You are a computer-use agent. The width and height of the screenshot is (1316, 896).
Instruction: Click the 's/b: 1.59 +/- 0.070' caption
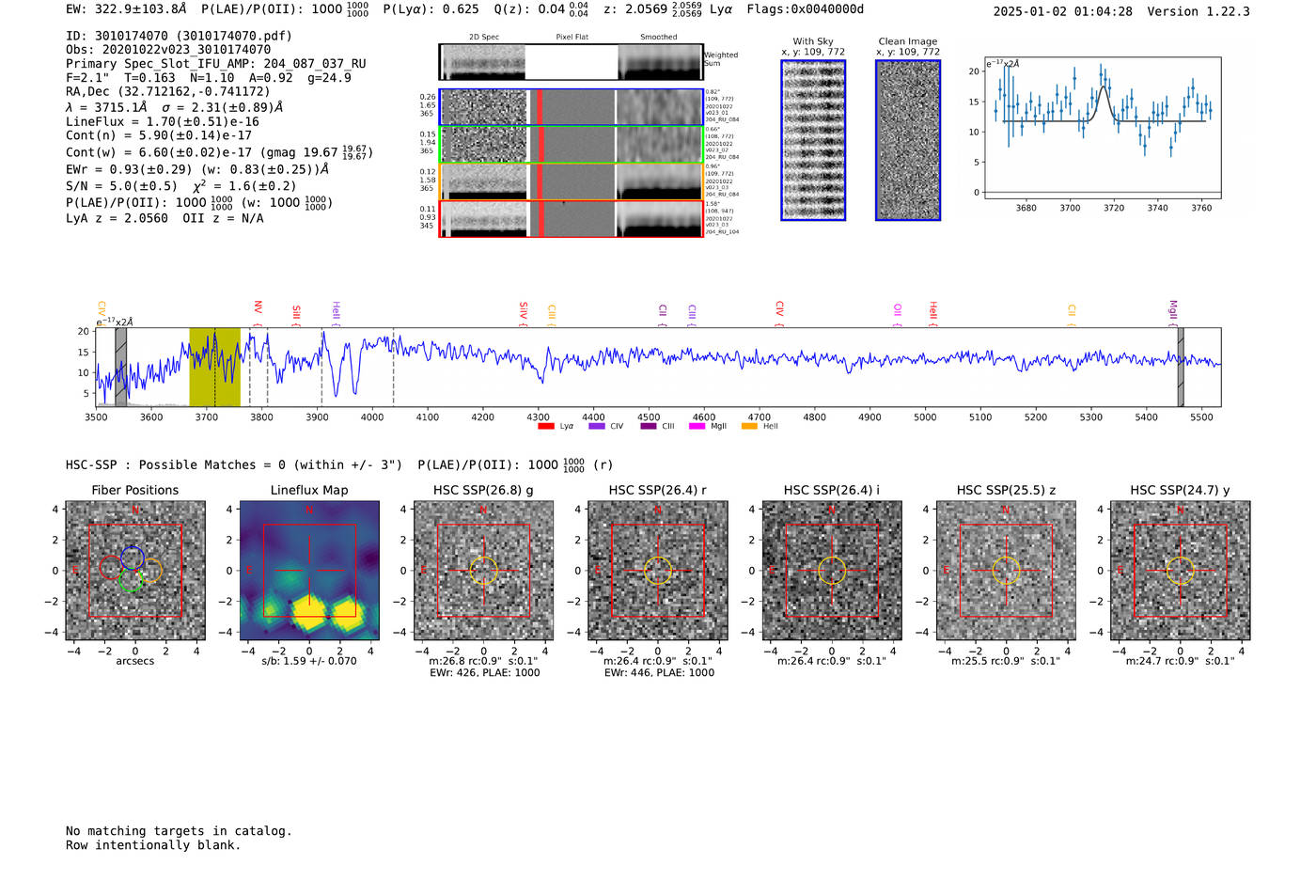pos(309,661)
